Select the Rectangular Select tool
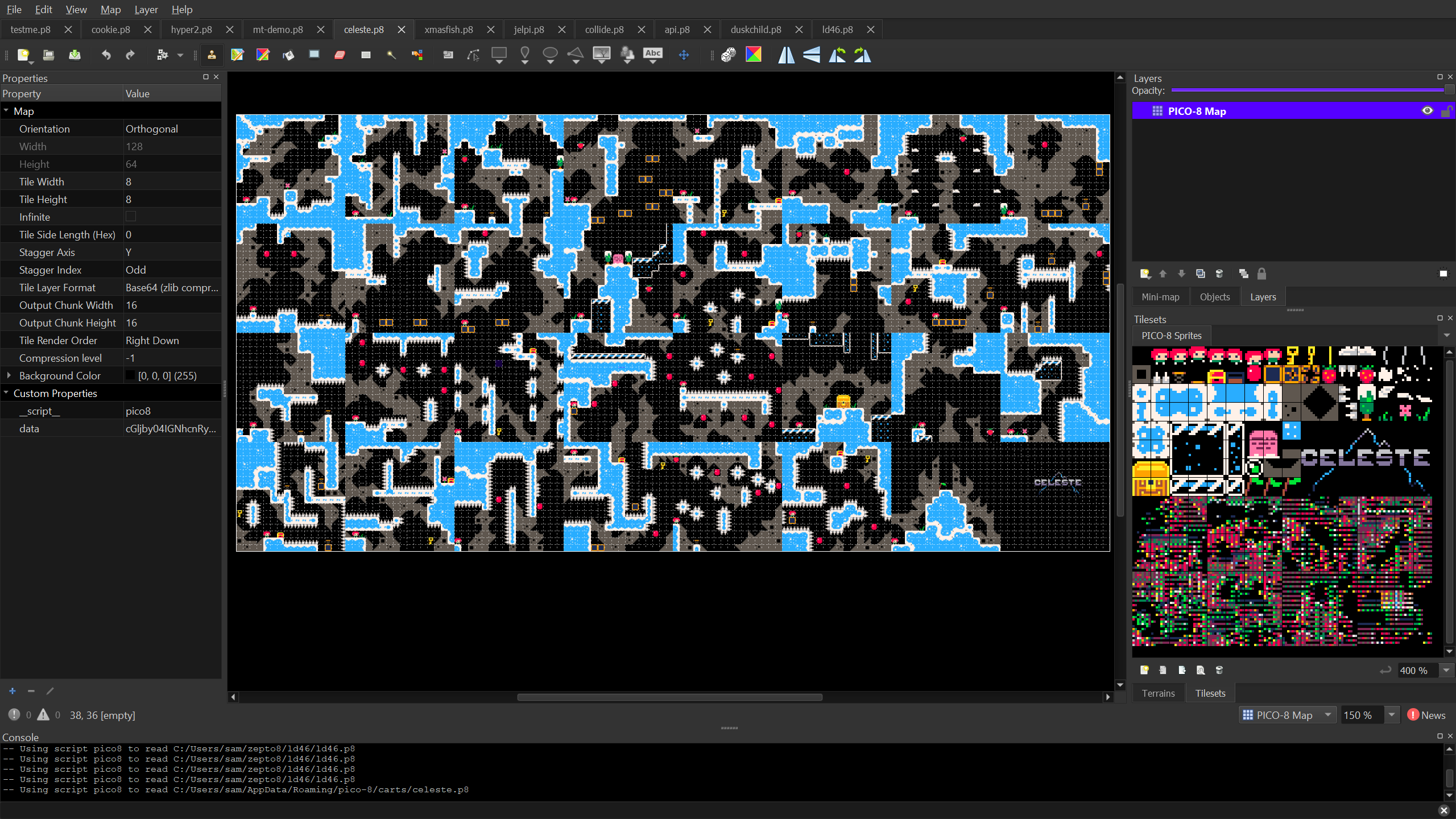This screenshot has width=1456, height=819. click(366, 55)
